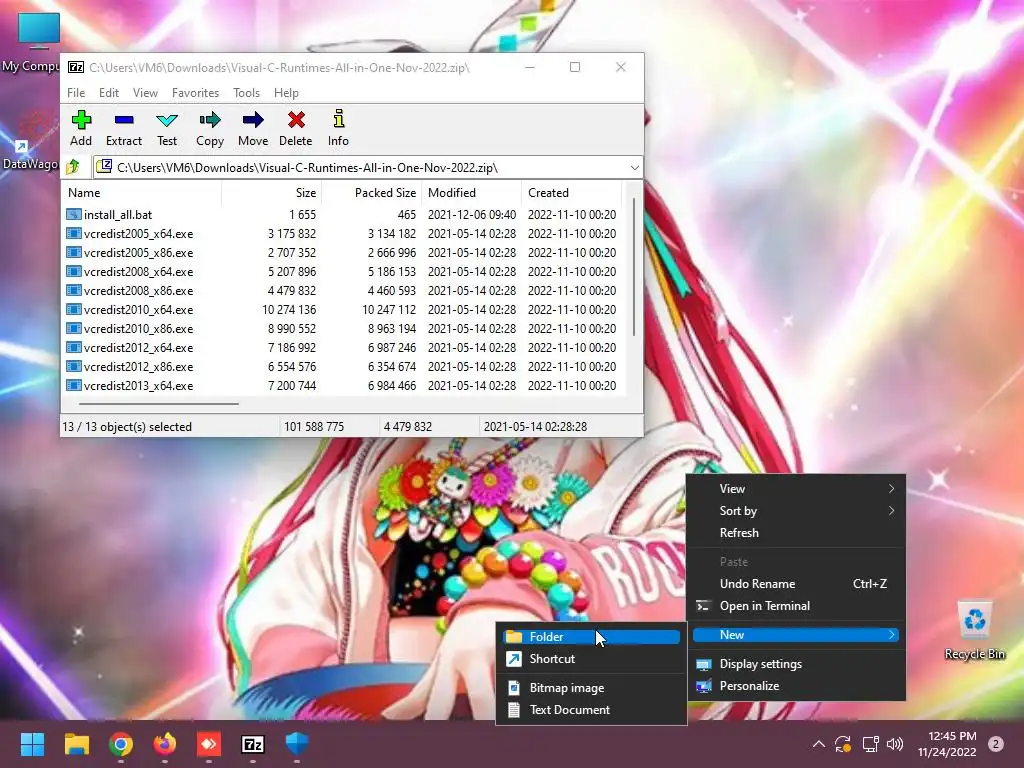Click the Copy toolbar icon
Screen dimensions: 1024x768
tap(210, 120)
